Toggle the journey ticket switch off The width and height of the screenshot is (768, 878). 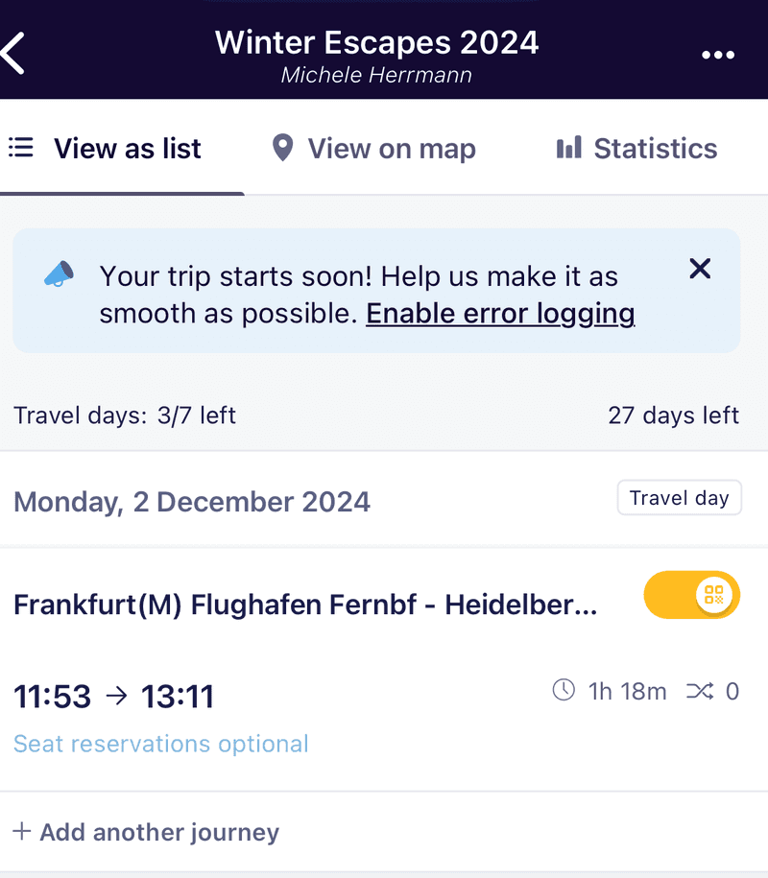pos(691,594)
